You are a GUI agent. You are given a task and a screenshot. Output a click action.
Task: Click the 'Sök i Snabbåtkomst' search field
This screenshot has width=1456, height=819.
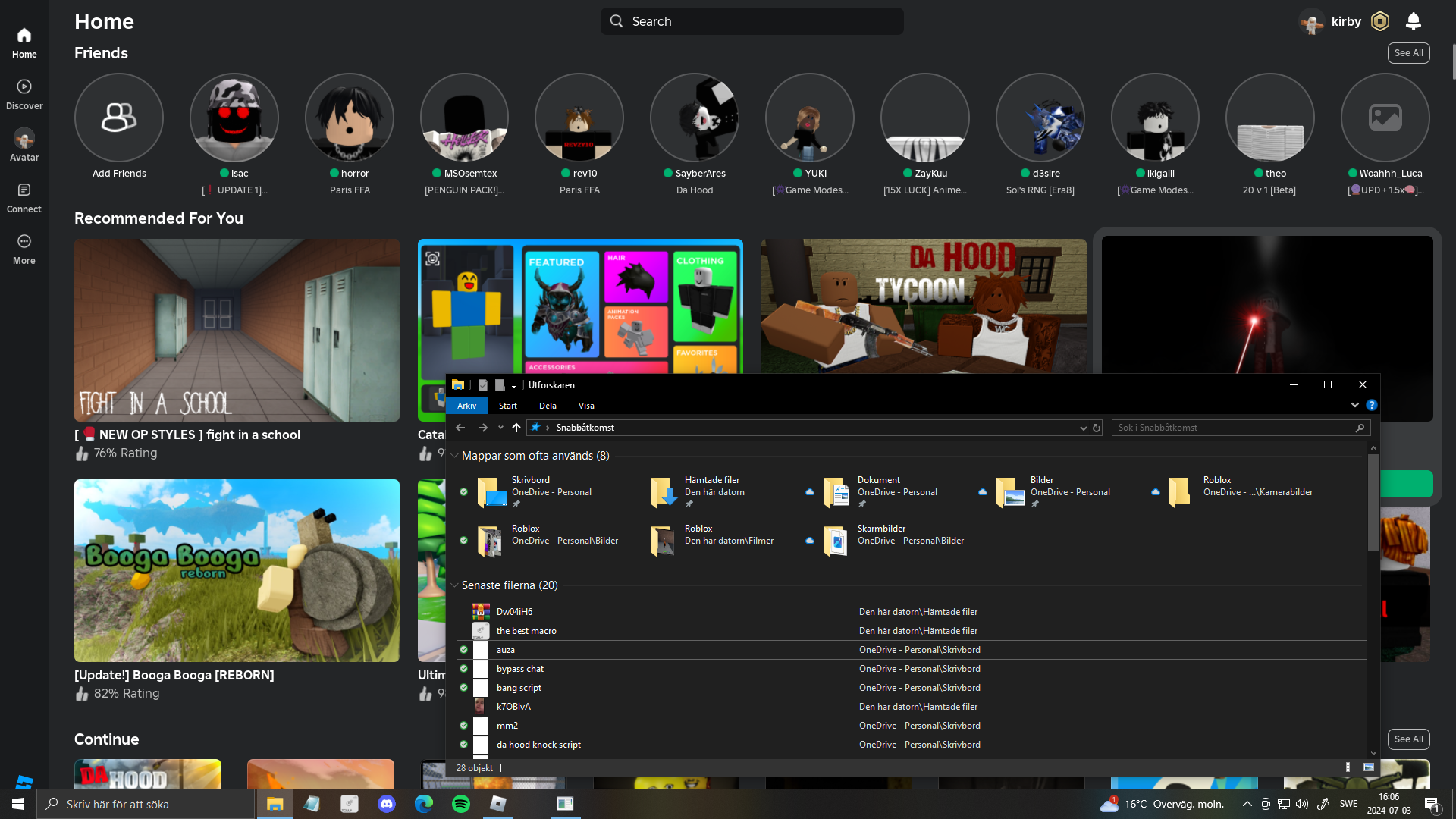coord(1232,428)
